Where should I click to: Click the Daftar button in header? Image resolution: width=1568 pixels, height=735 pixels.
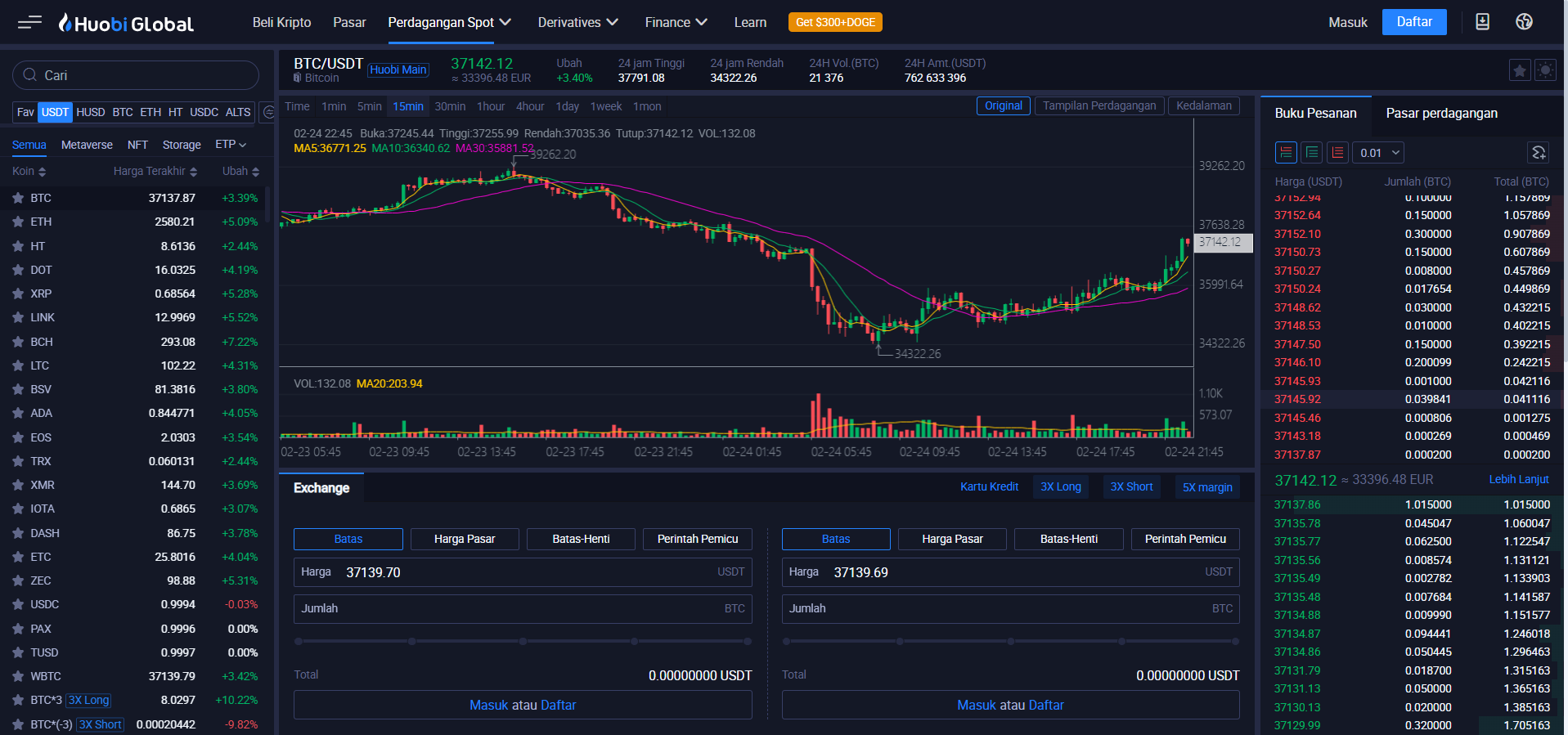pos(1414,22)
